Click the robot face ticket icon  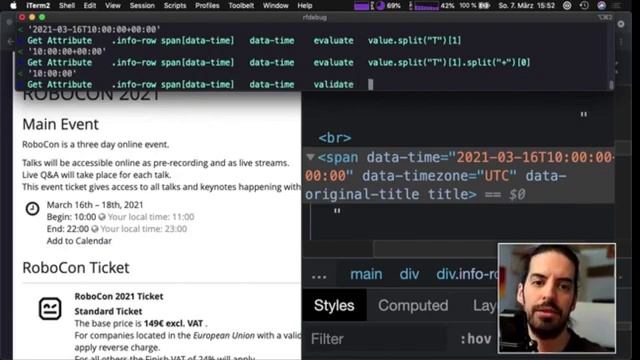coord(50,309)
